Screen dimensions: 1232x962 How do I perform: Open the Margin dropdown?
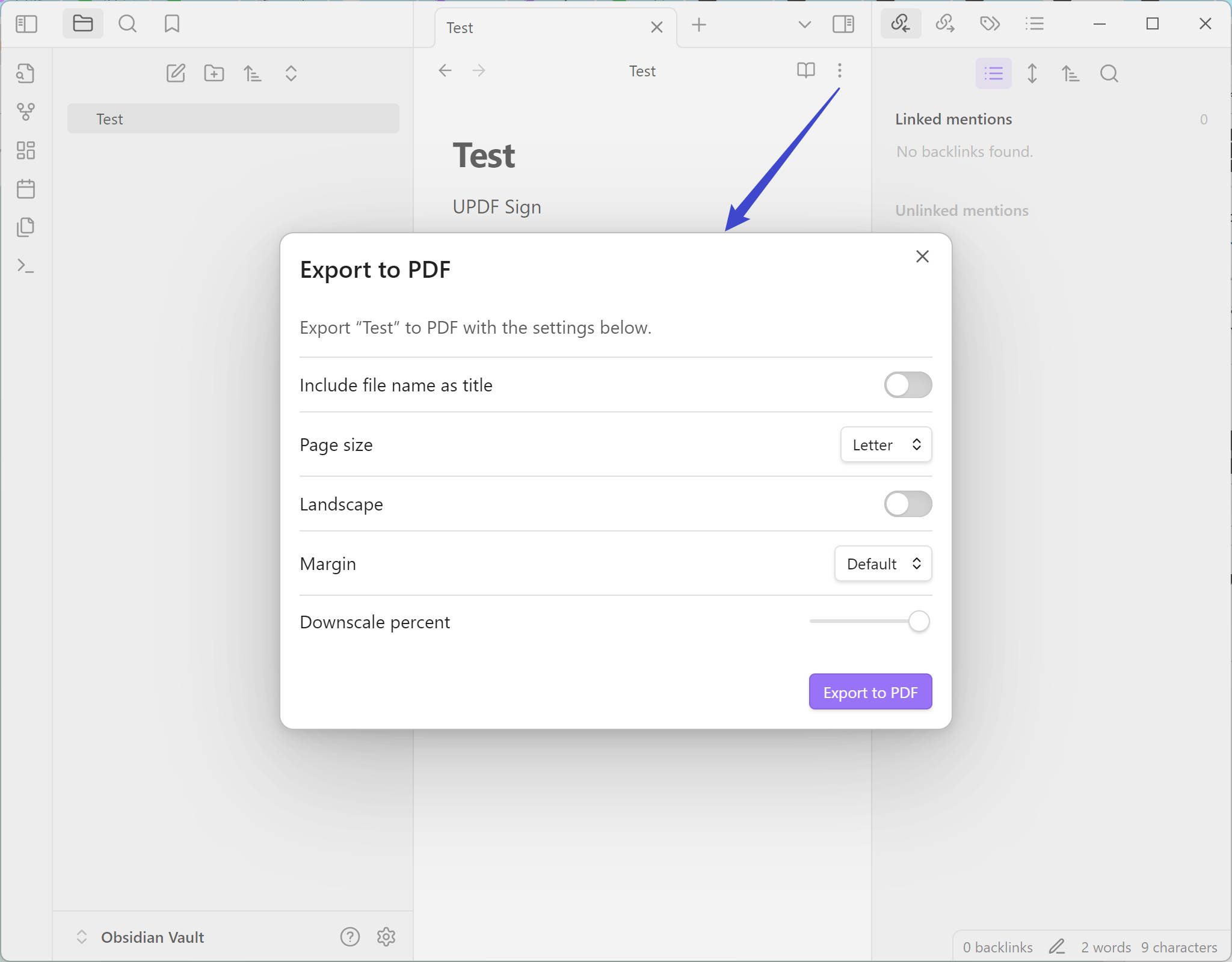tap(882, 563)
